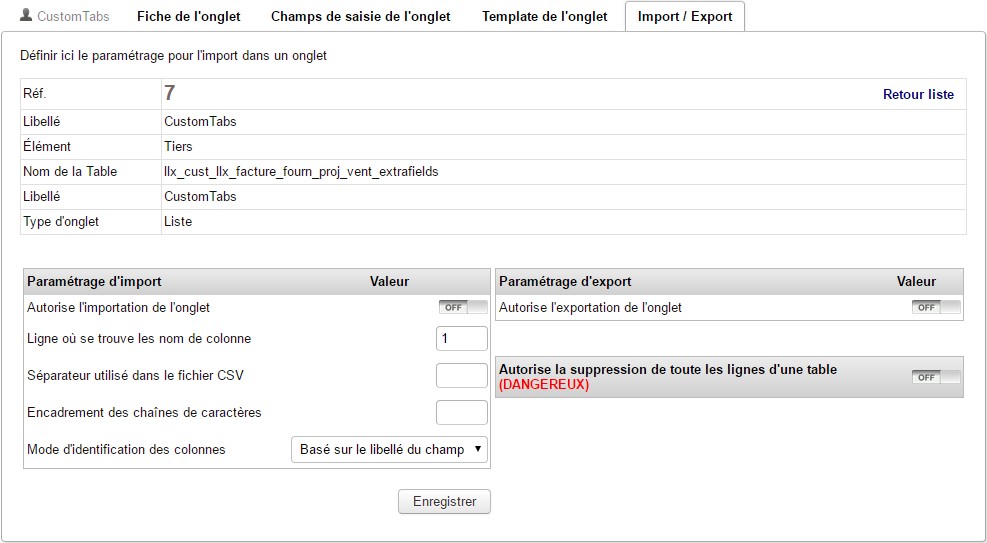Open the Mode d'identification des colonnes dropdown
Image resolution: width=987 pixels, height=543 pixels.
389,450
